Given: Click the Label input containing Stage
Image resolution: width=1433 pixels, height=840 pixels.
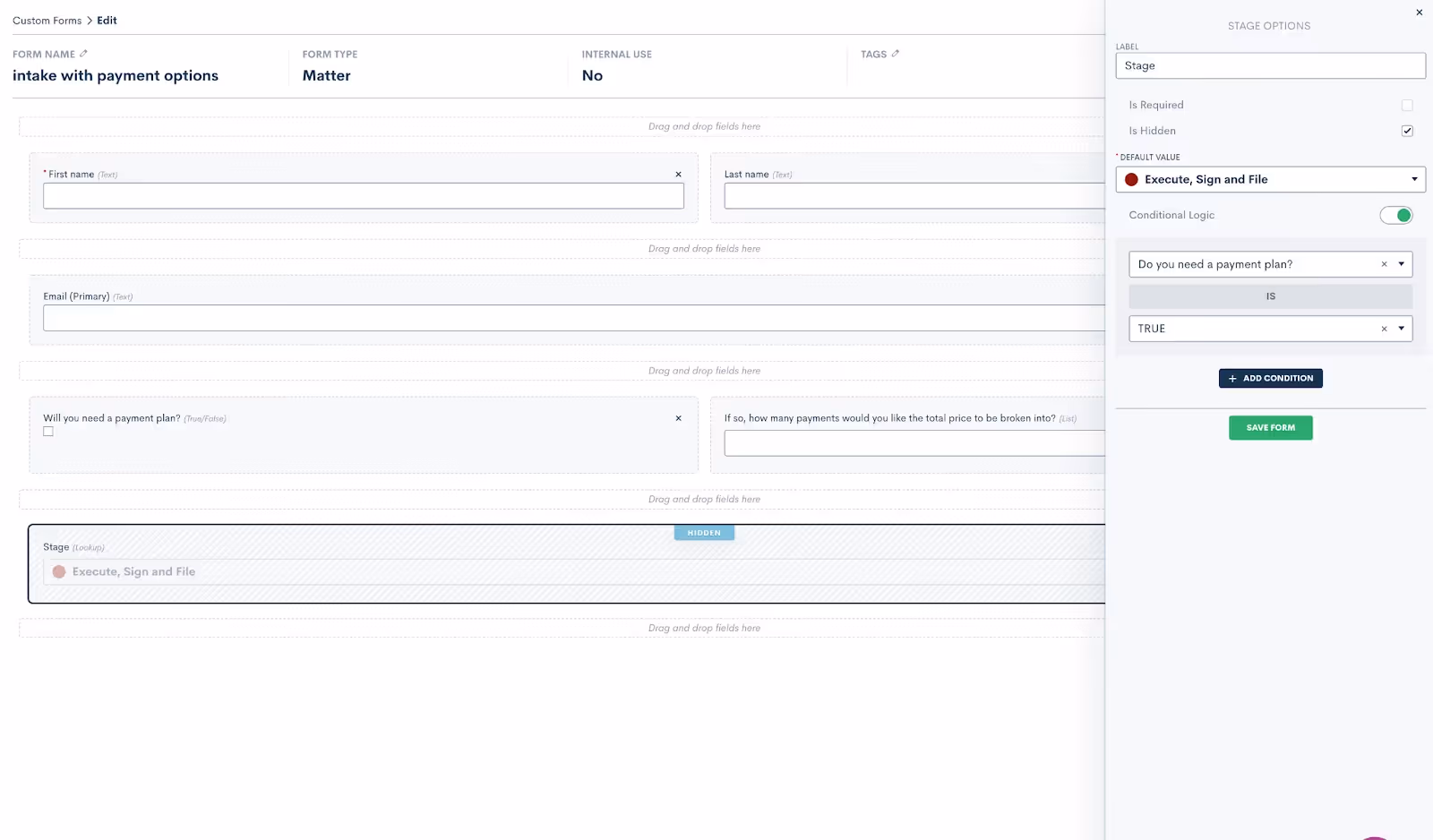Looking at the screenshot, I should coord(1270,65).
